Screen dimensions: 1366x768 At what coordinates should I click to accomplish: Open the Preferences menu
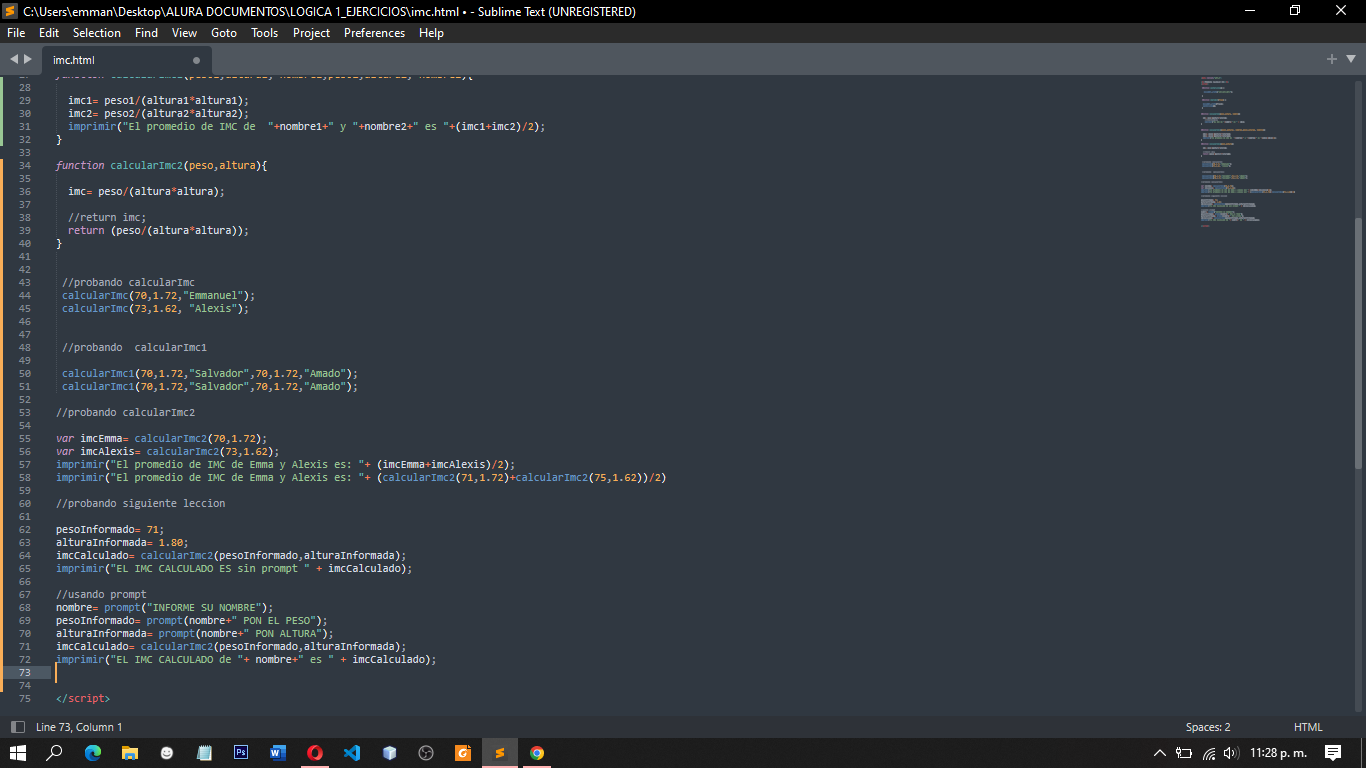pyautogui.click(x=375, y=33)
